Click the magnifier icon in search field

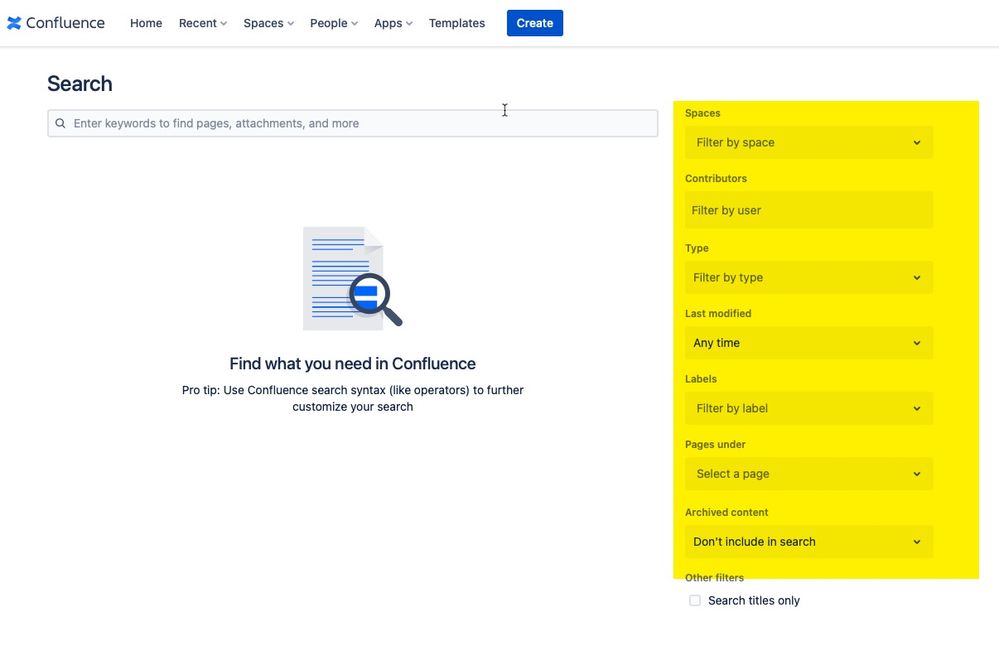pos(61,123)
